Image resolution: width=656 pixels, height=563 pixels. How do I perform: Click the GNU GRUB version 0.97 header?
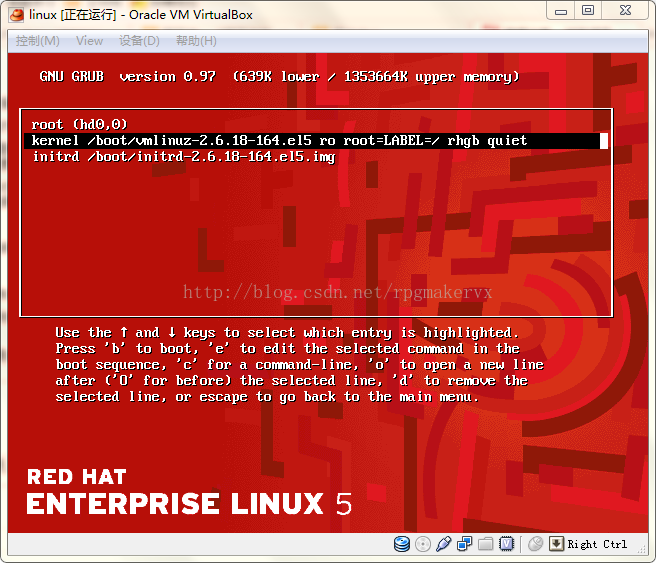point(279,77)
